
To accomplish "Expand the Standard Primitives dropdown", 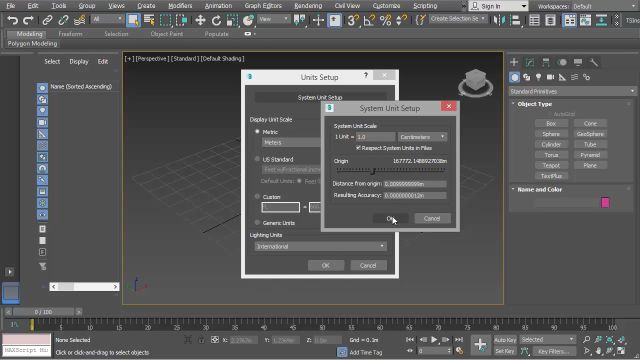I will [x=572, y=91].
